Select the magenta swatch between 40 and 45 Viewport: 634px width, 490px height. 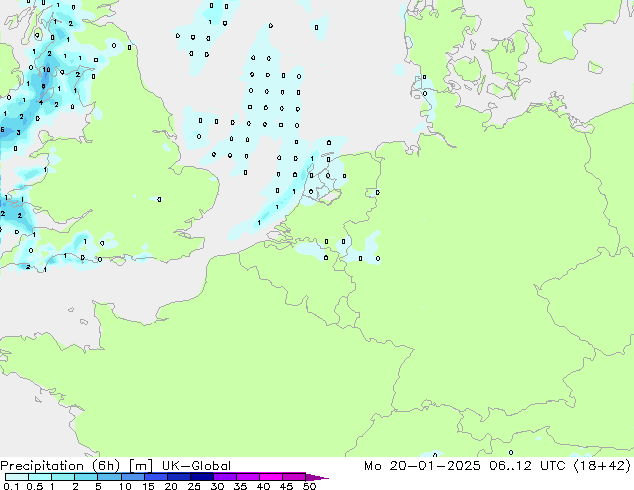[271, 477]
